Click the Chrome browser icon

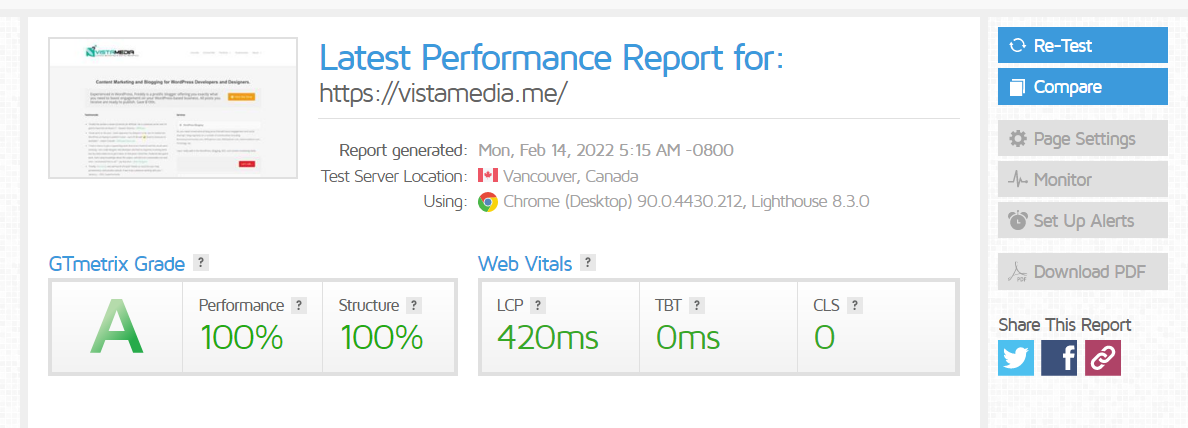(488, 202)
